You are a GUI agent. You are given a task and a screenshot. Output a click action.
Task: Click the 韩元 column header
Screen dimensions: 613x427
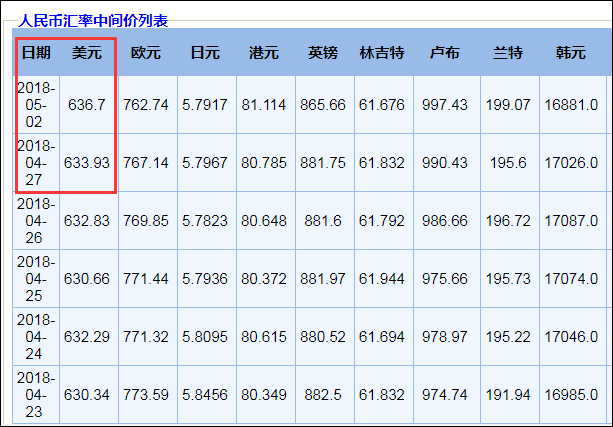pos(570,52)
